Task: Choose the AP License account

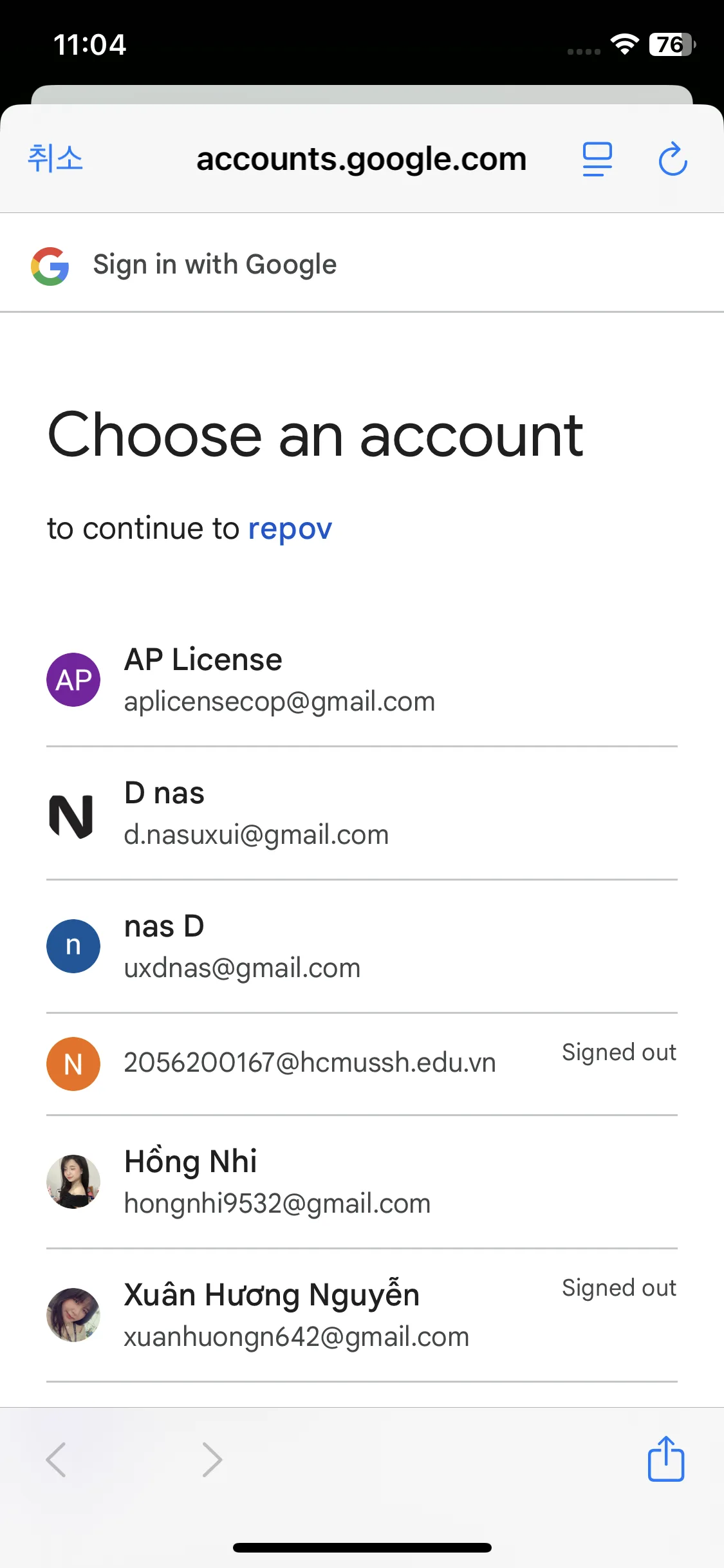Action: click(279, 680)
